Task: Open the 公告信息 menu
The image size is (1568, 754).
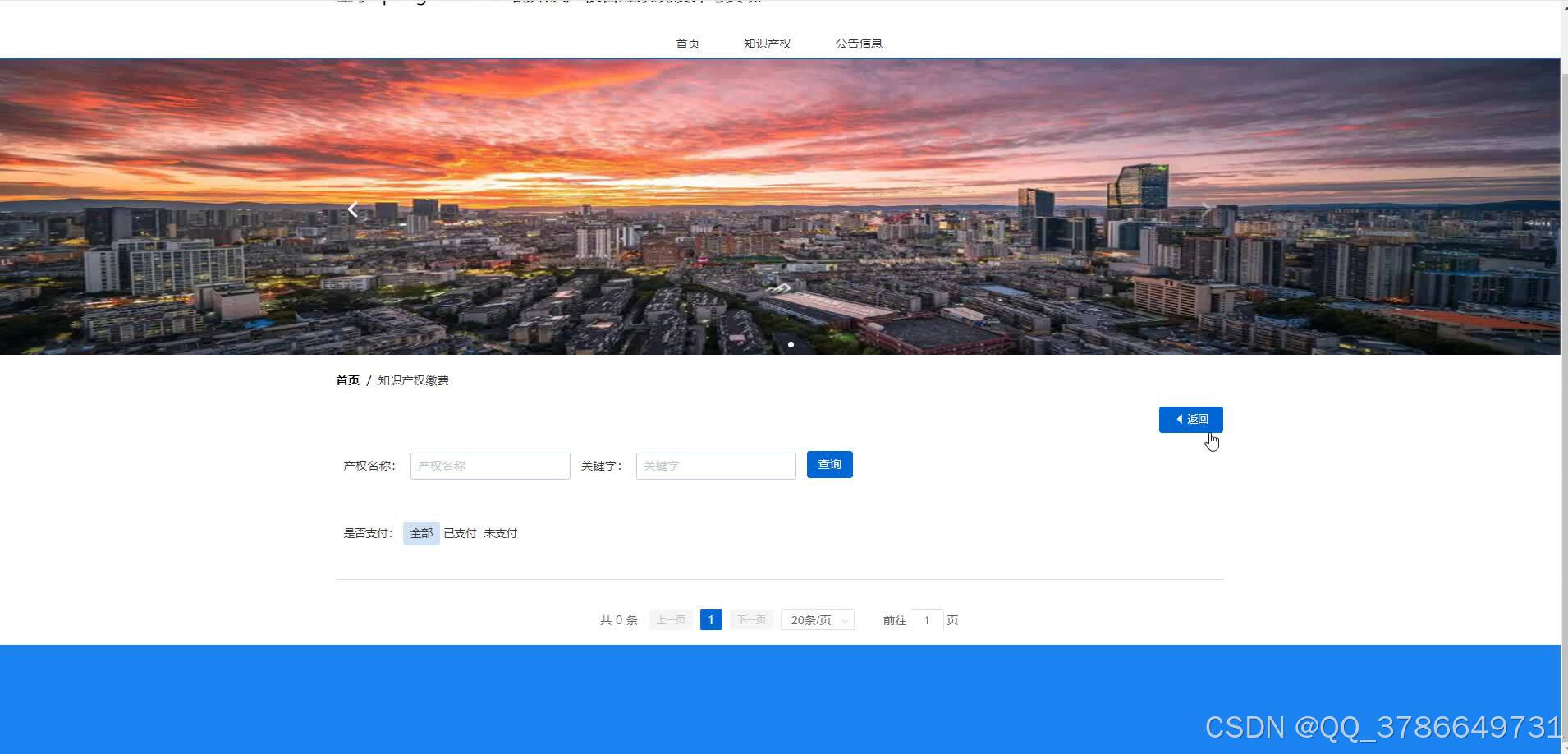Action: [x=859, y=43]
